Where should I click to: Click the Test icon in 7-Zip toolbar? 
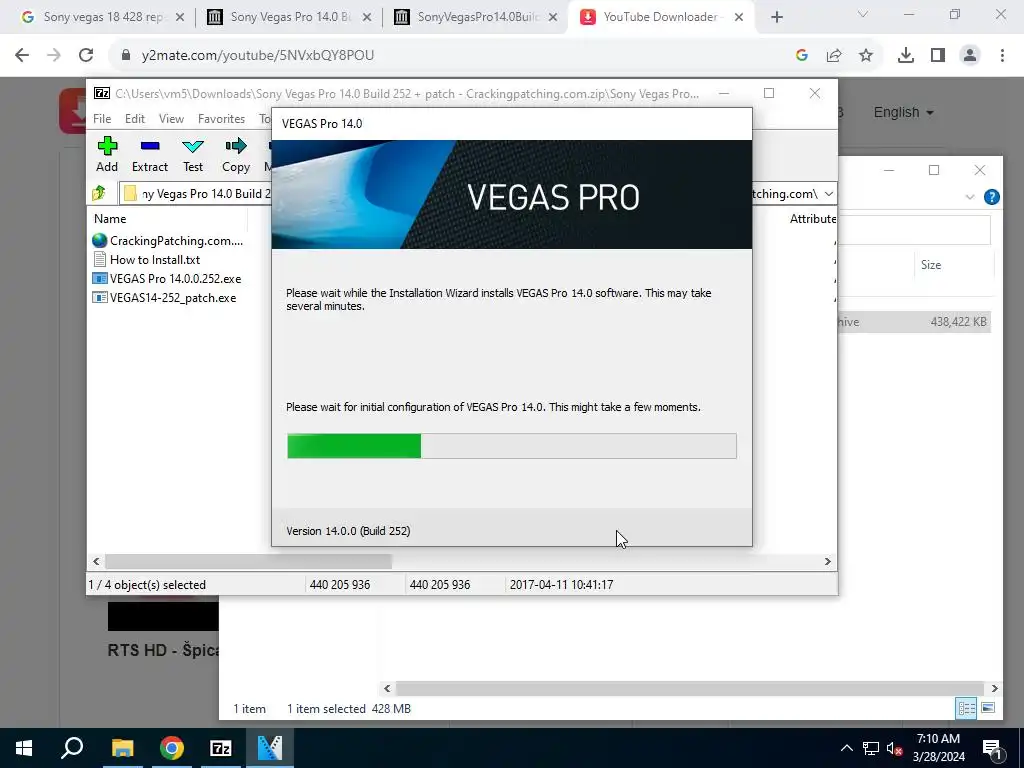(x=193, y=154)
